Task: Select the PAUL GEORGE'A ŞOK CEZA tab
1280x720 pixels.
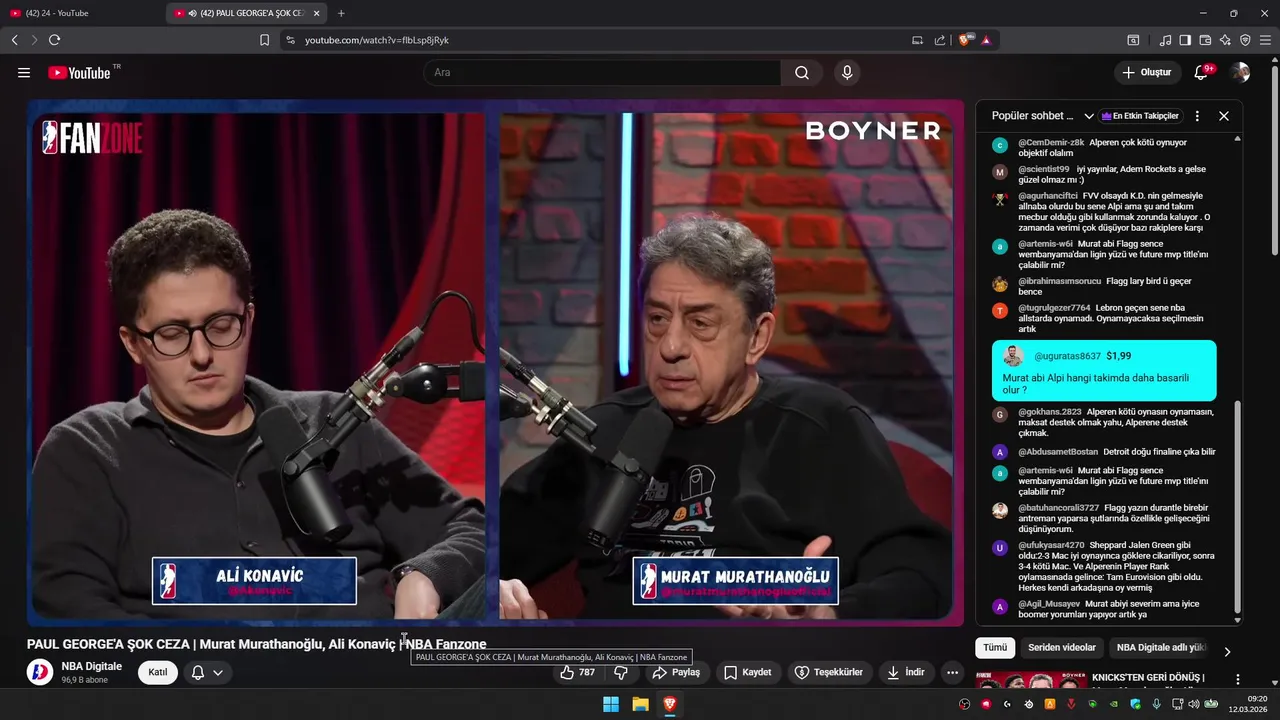Action: tap(247, 13)
